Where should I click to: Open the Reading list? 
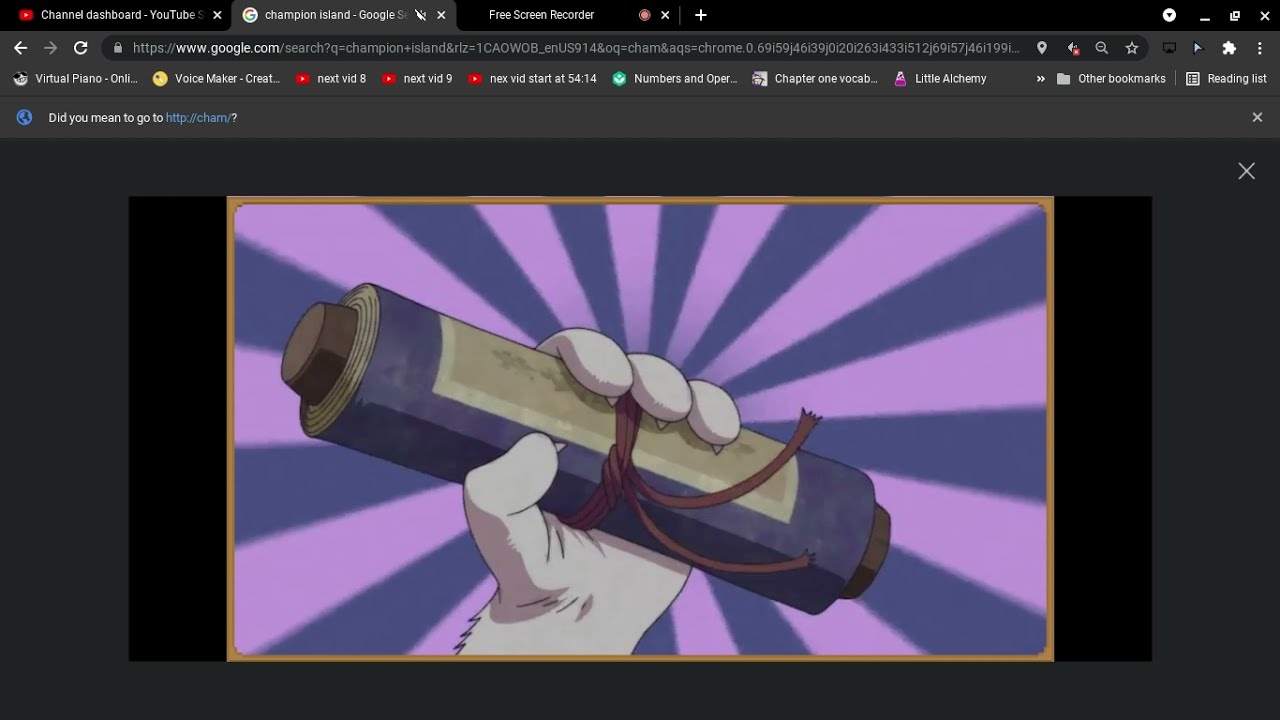pos(1227,78)
